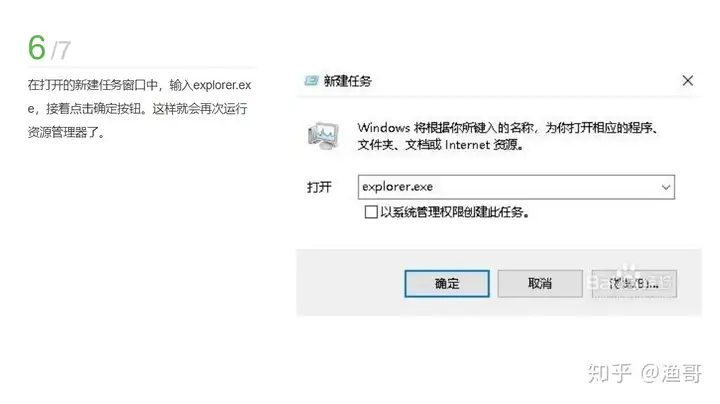
Task: Click the empty gray dialog footer area
Action: (350, 283)
